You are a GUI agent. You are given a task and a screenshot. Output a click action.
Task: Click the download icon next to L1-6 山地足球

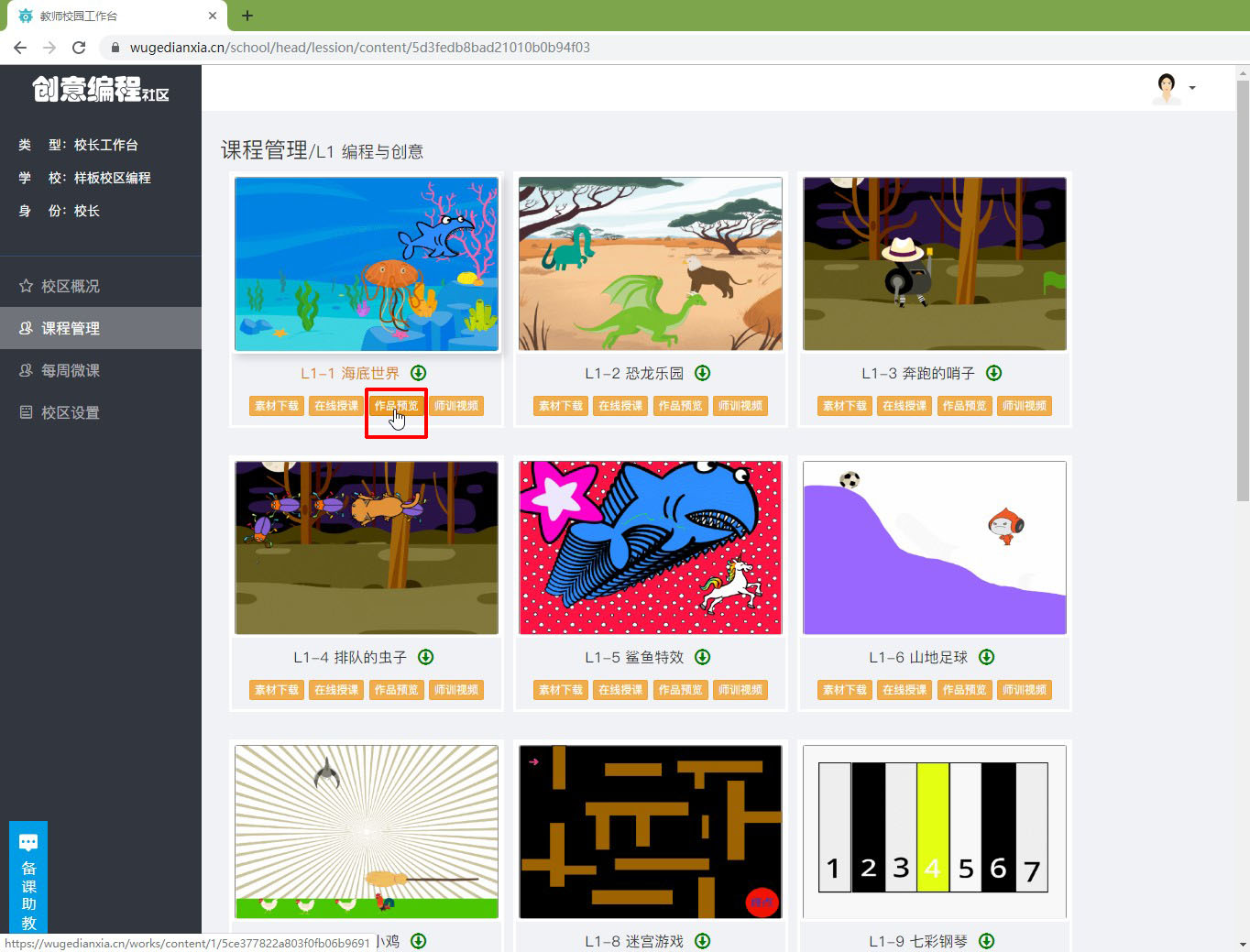[986, 657]
